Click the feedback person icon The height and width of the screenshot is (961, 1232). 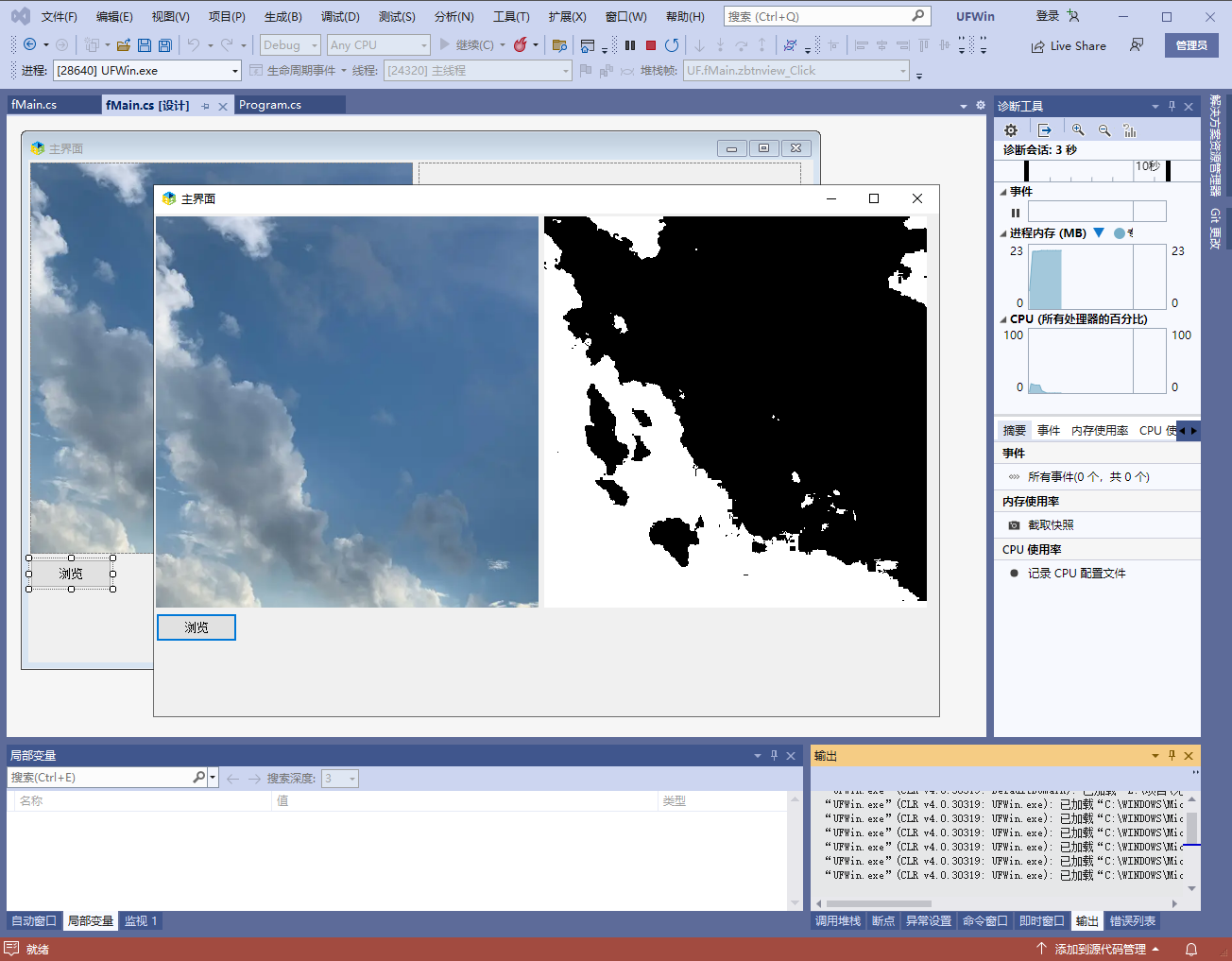point(1137,45)
